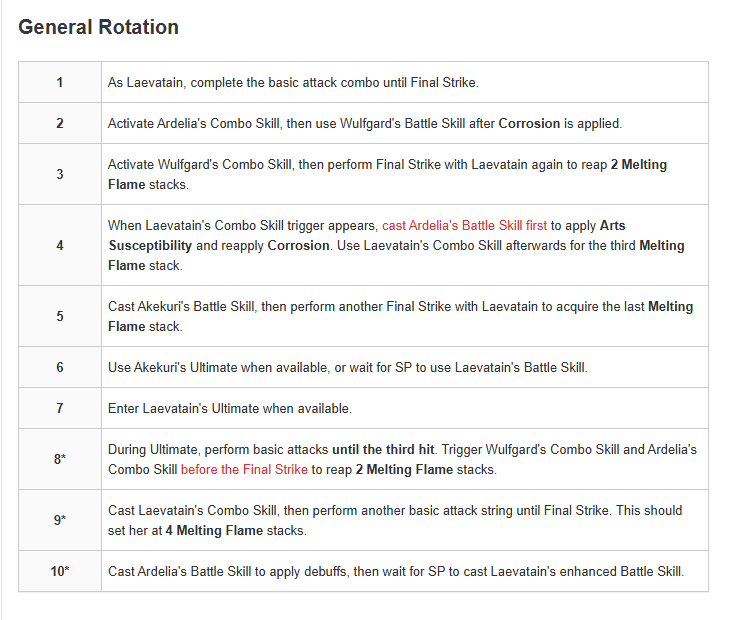This screenshot has width=737, height=620.
Task: Select step number 4 cell
Action: click(x=60, y=245)
